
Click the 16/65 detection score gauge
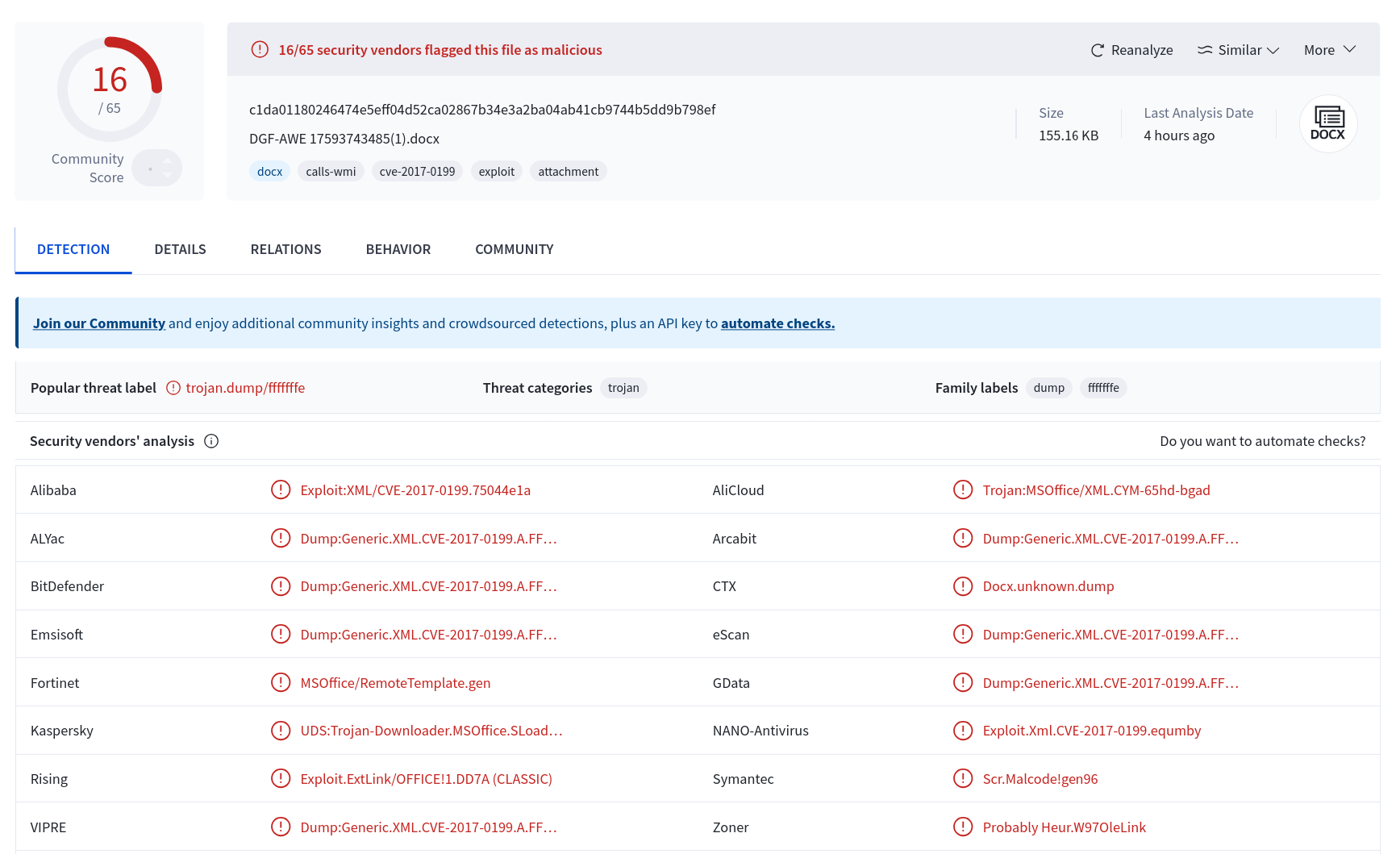click(110, 89)
